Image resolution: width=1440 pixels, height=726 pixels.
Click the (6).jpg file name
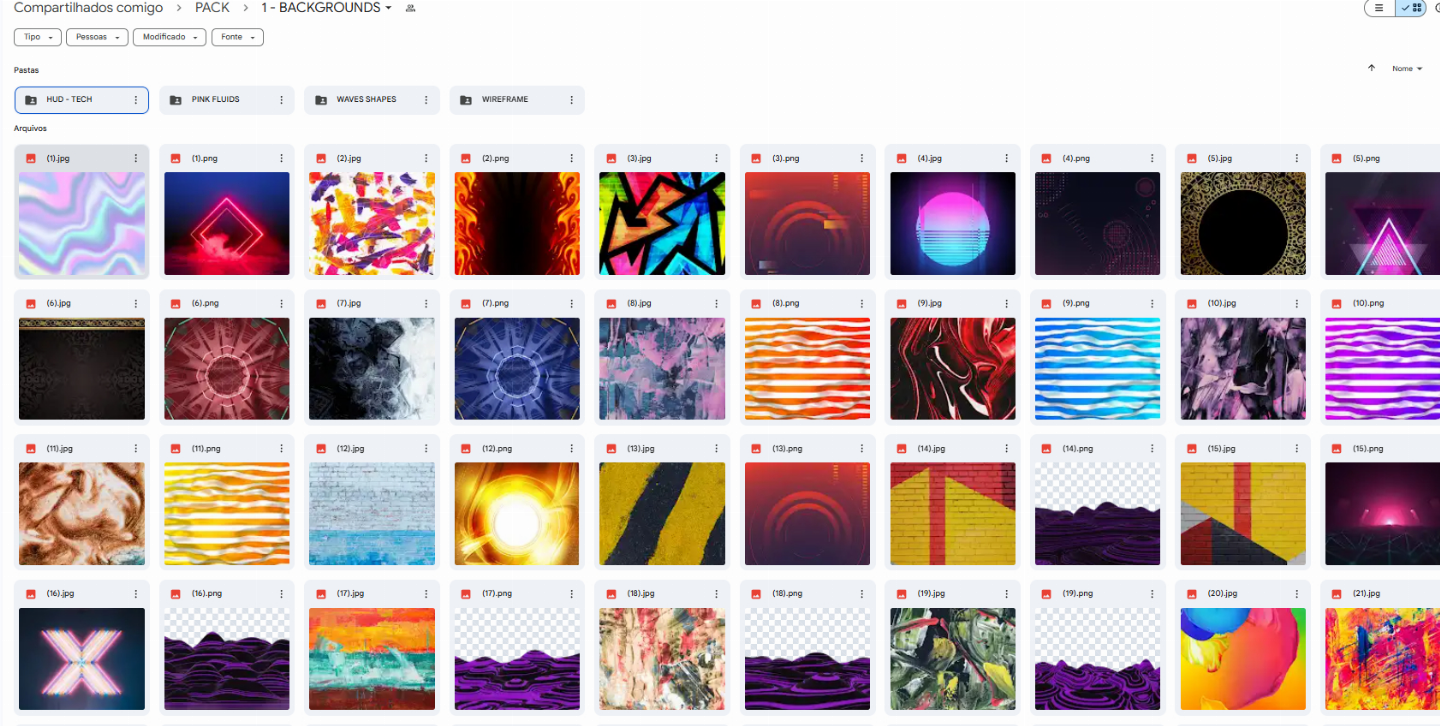(59, 303)
